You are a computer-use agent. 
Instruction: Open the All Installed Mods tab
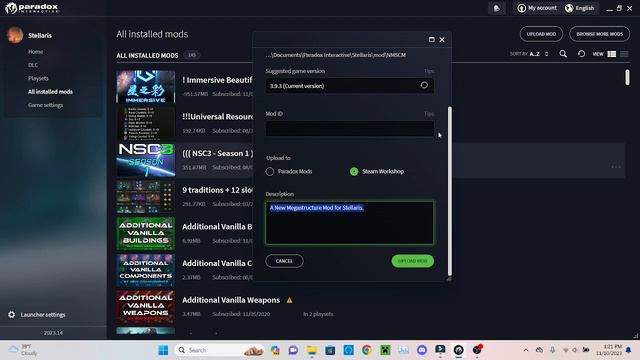147,56
